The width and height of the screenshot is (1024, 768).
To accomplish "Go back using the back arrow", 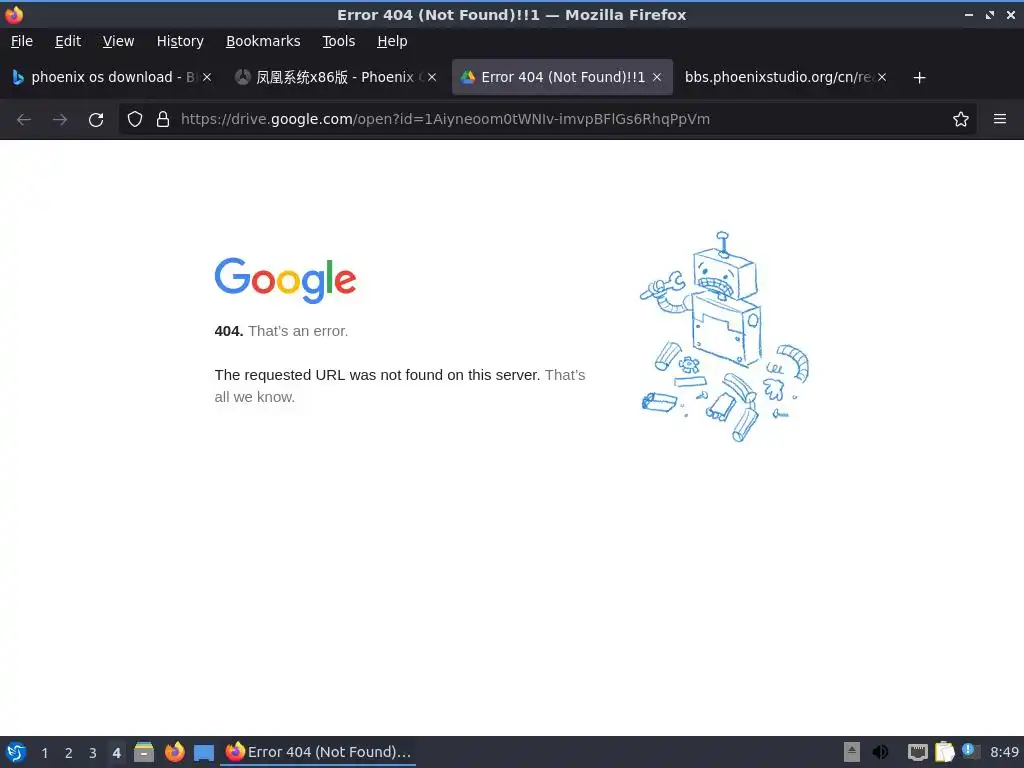I will tap(24, 120).
